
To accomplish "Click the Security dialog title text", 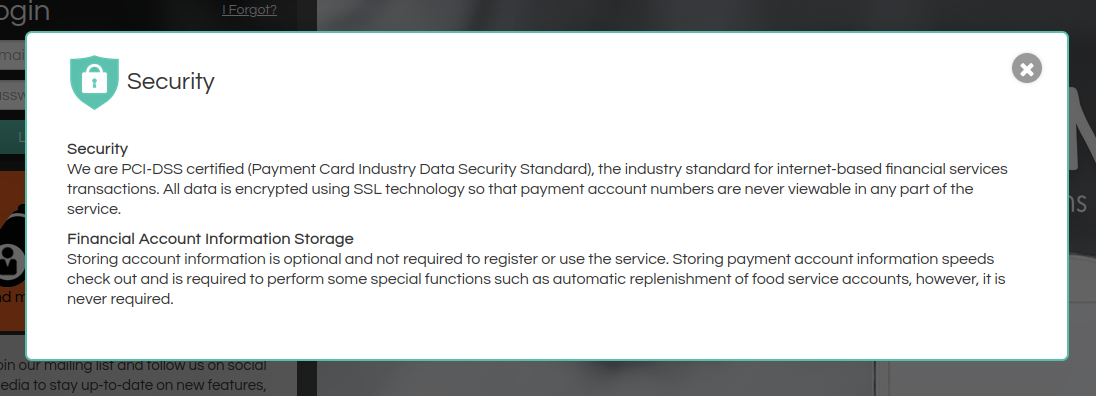I will pyautogui.click(x=170, y=82).
